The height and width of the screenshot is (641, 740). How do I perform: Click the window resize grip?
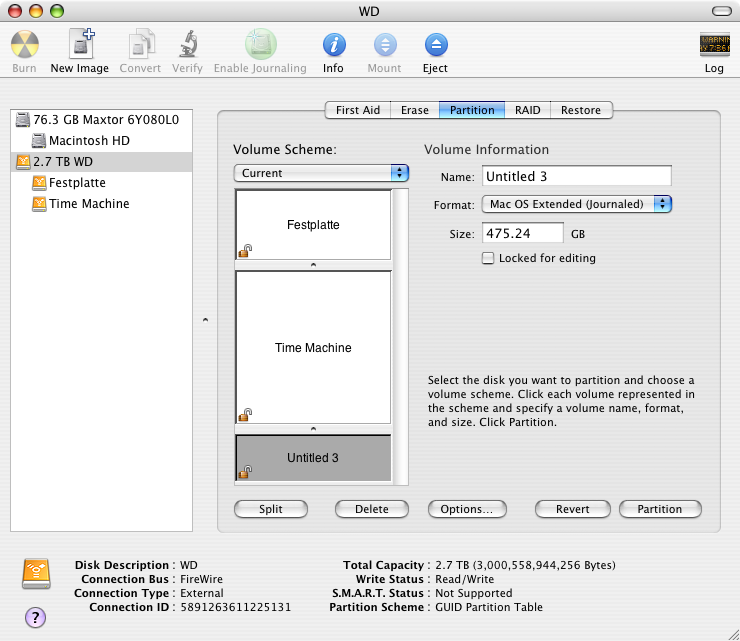(733, 634)
